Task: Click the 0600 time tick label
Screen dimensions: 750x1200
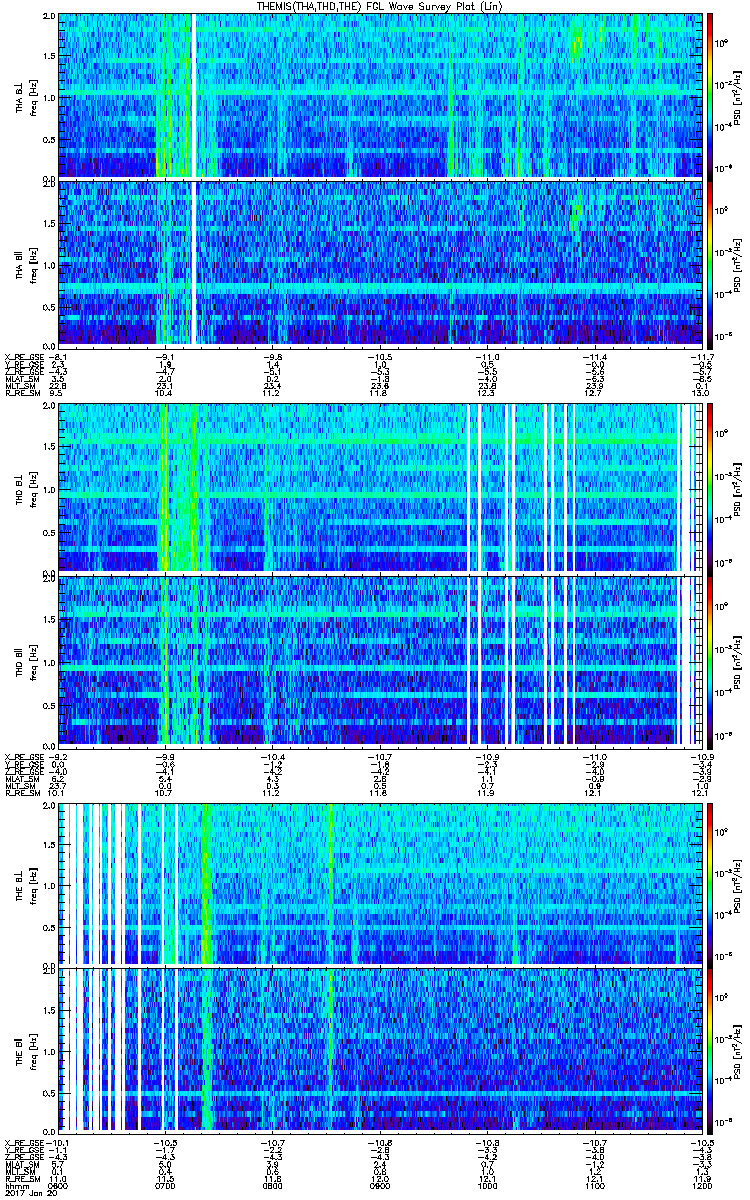Action: click(x=59, y=1185)
